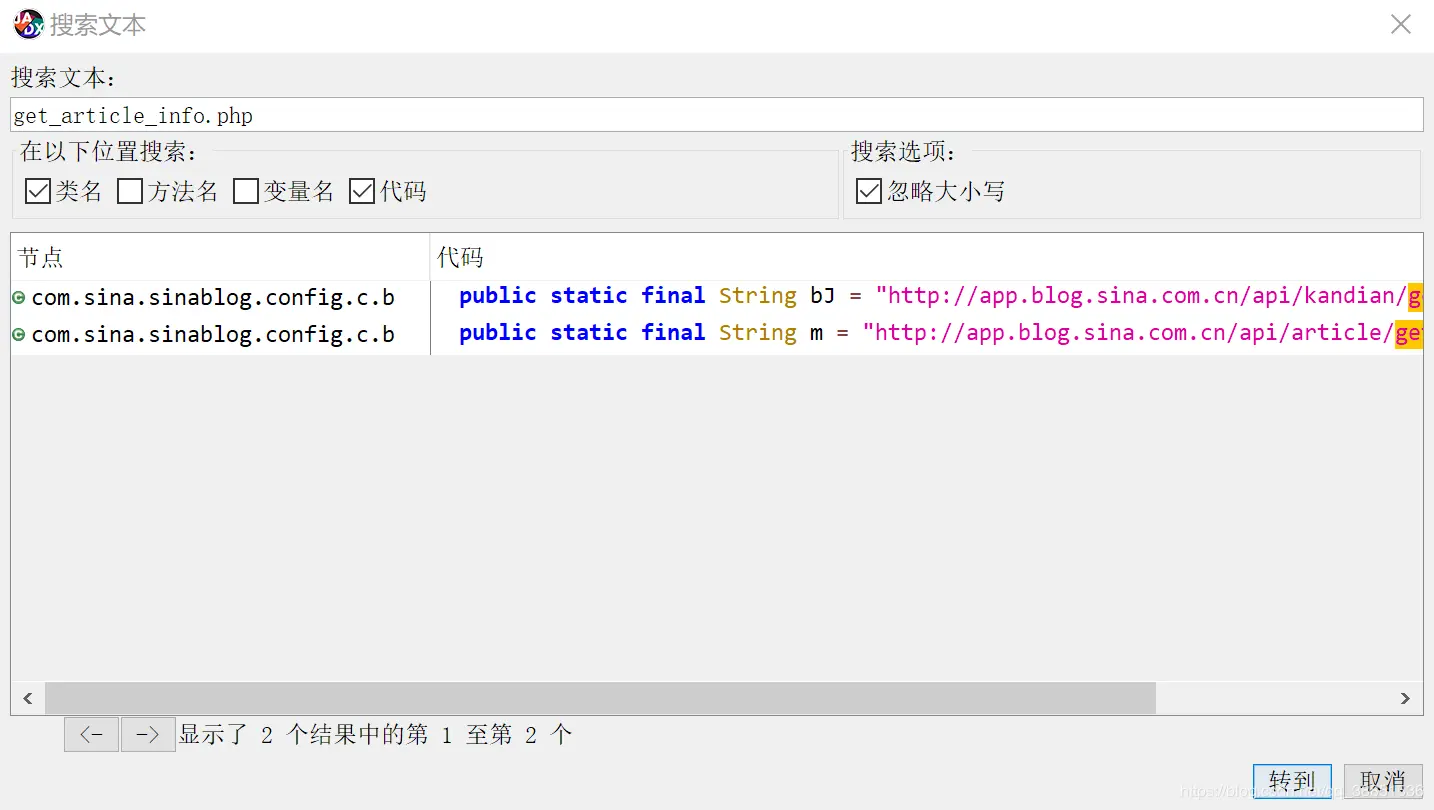Click the 转到 button

click(x=1292, y=781)
